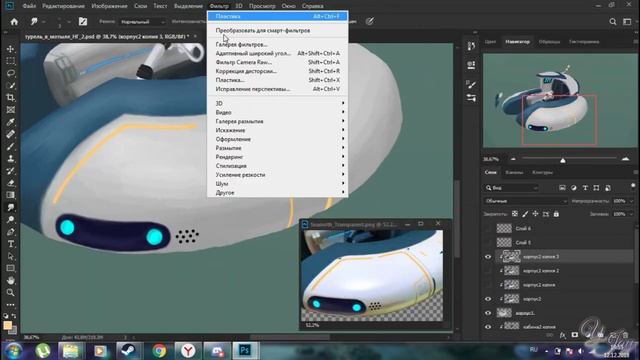This screenshot has height=360, width=640.
Task: Select the Healing Brush tool
Action: (11, 134)
